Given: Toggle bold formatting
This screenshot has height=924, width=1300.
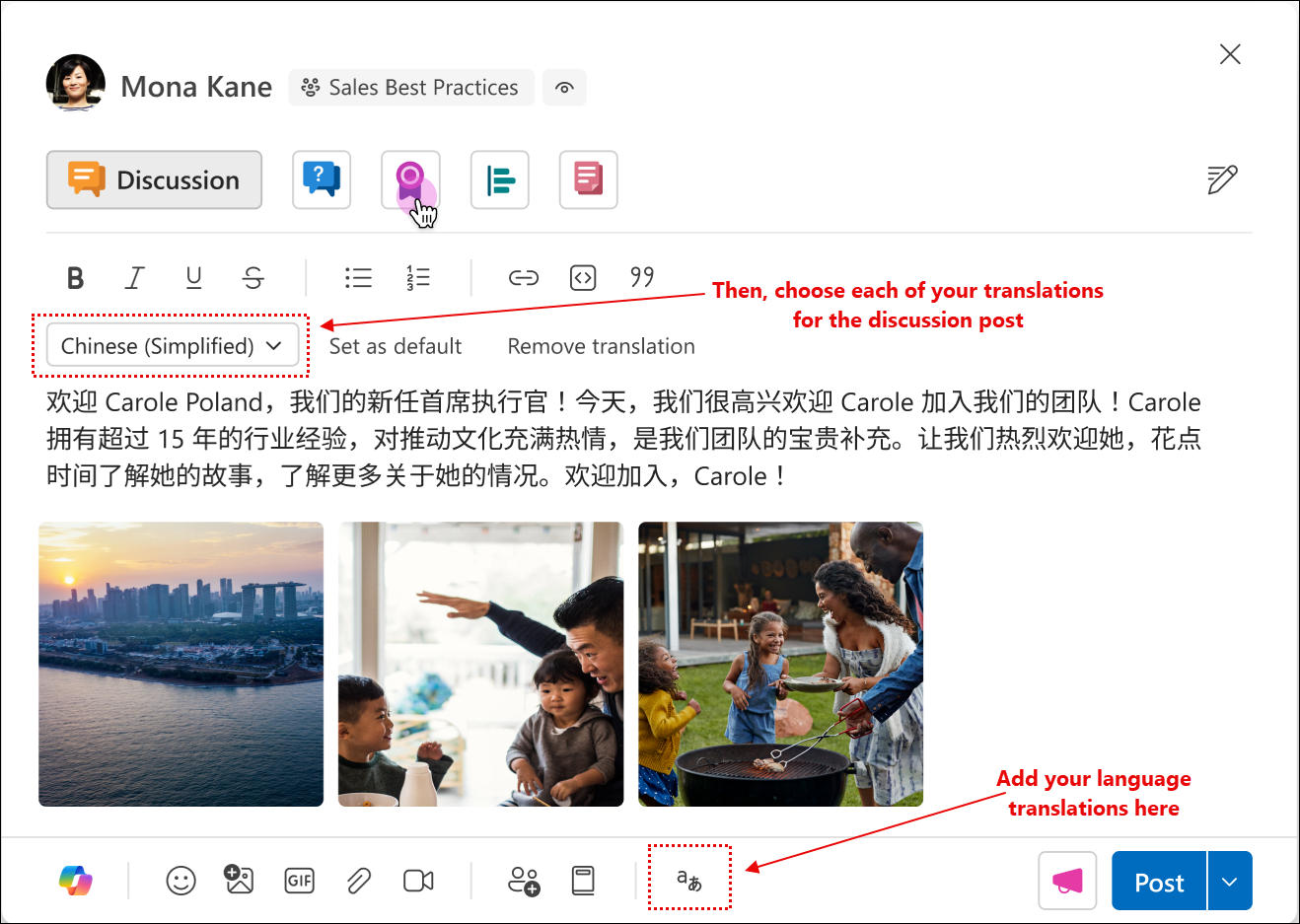Looking at the screenshot, I should [x=75, y=277].
